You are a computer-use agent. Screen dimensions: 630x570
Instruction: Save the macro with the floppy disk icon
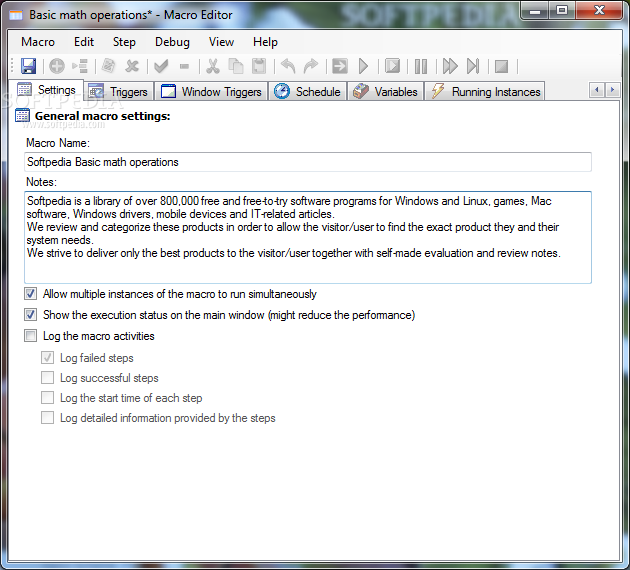pyautogui.click(x=29, y=66)
